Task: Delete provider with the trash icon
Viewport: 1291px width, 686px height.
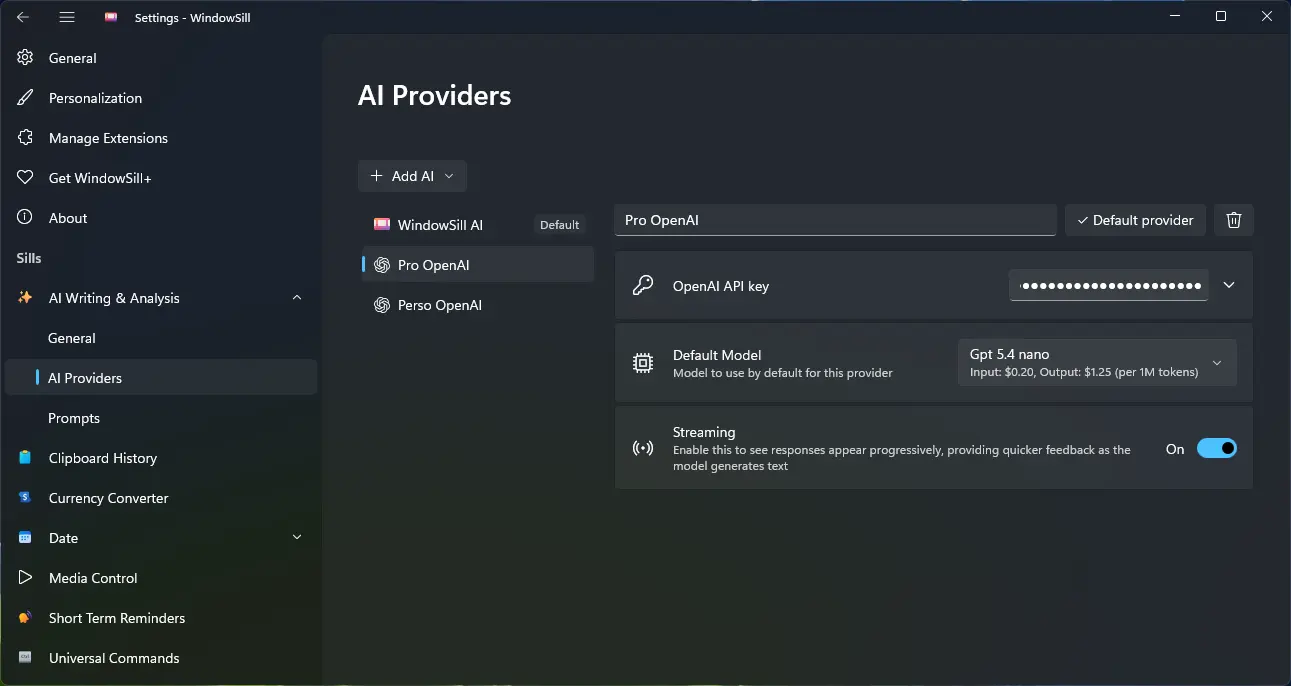Action: 1234,220
